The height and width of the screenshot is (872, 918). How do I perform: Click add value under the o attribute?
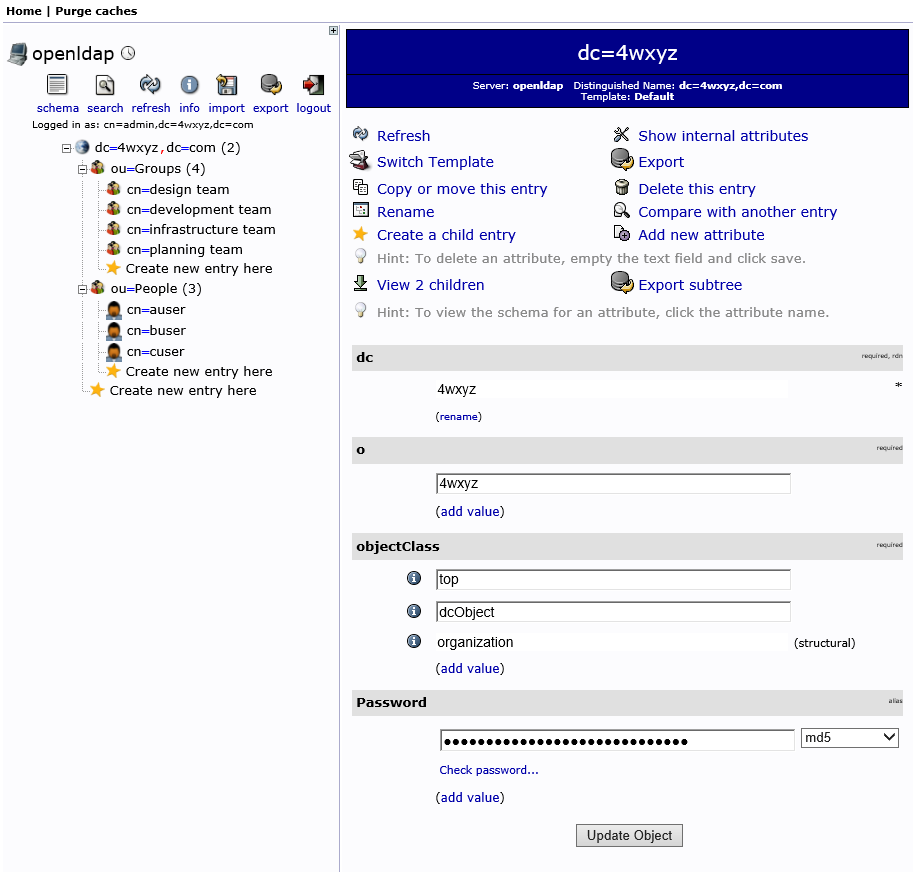(x=470, y=512)
